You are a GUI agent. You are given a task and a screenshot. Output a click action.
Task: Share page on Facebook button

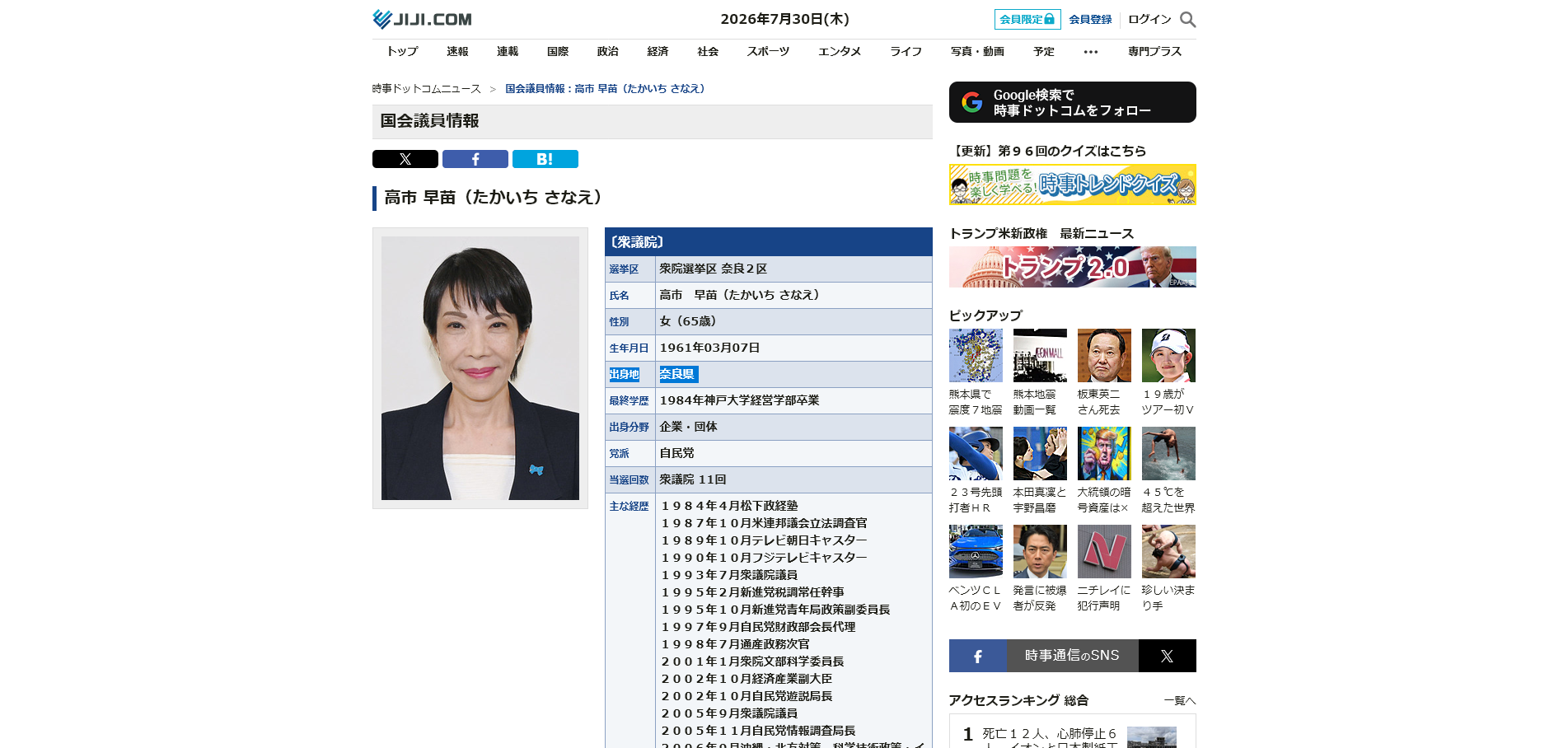pos(475,159)
